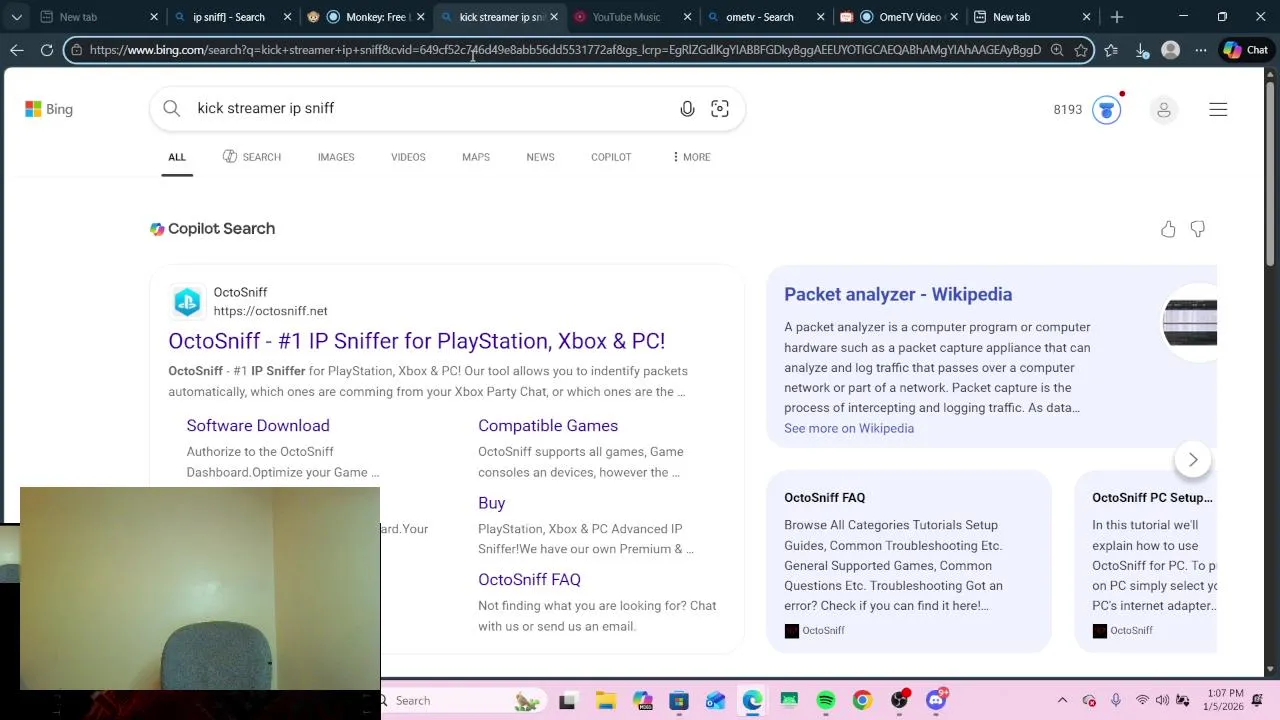Image resolution: width=1280 pixels, height=720 pixels.
Task: Close the YouTube Music tab
Action: point(687,17)
